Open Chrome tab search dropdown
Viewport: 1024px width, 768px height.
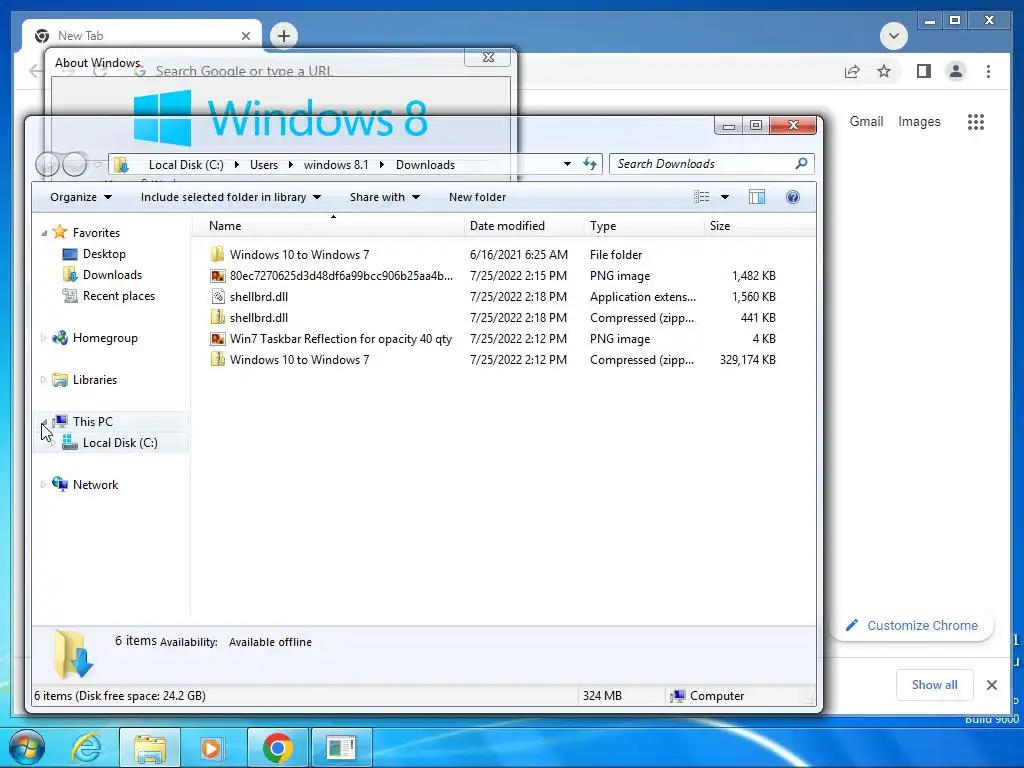click(x=893, y=36)
